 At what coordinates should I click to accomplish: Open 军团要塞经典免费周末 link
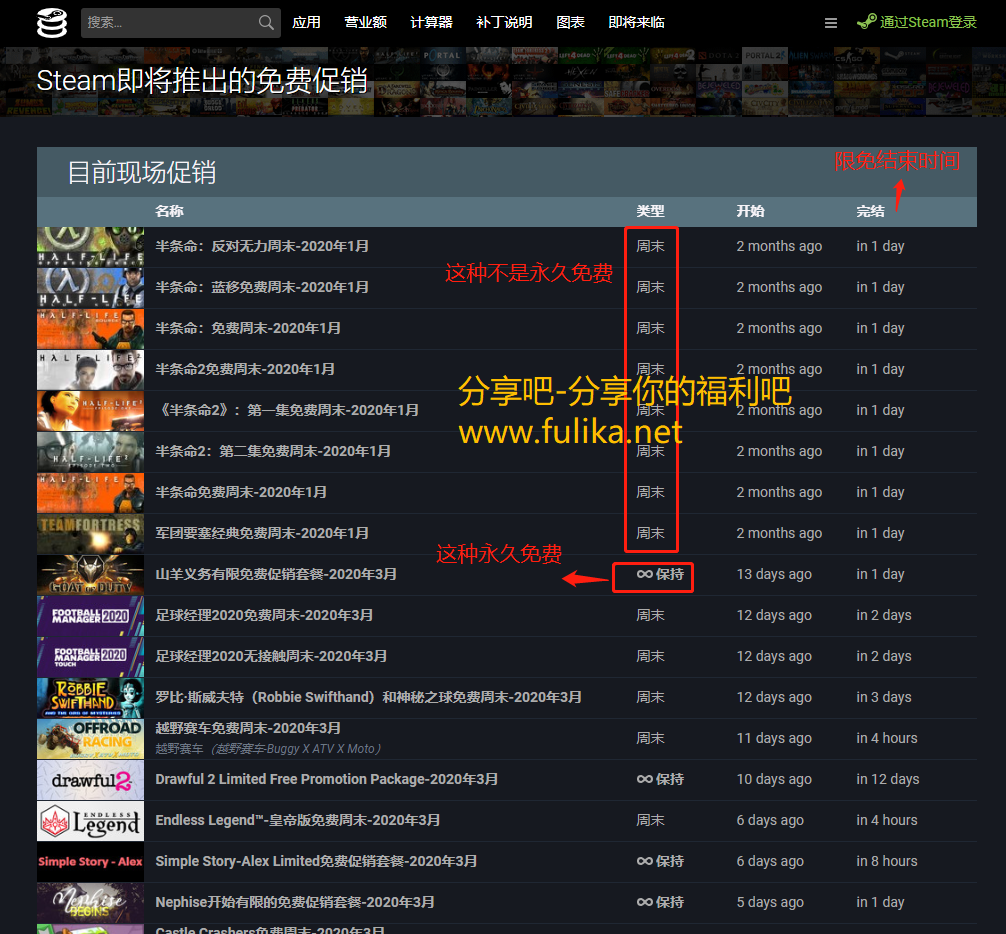click(262, 534)
